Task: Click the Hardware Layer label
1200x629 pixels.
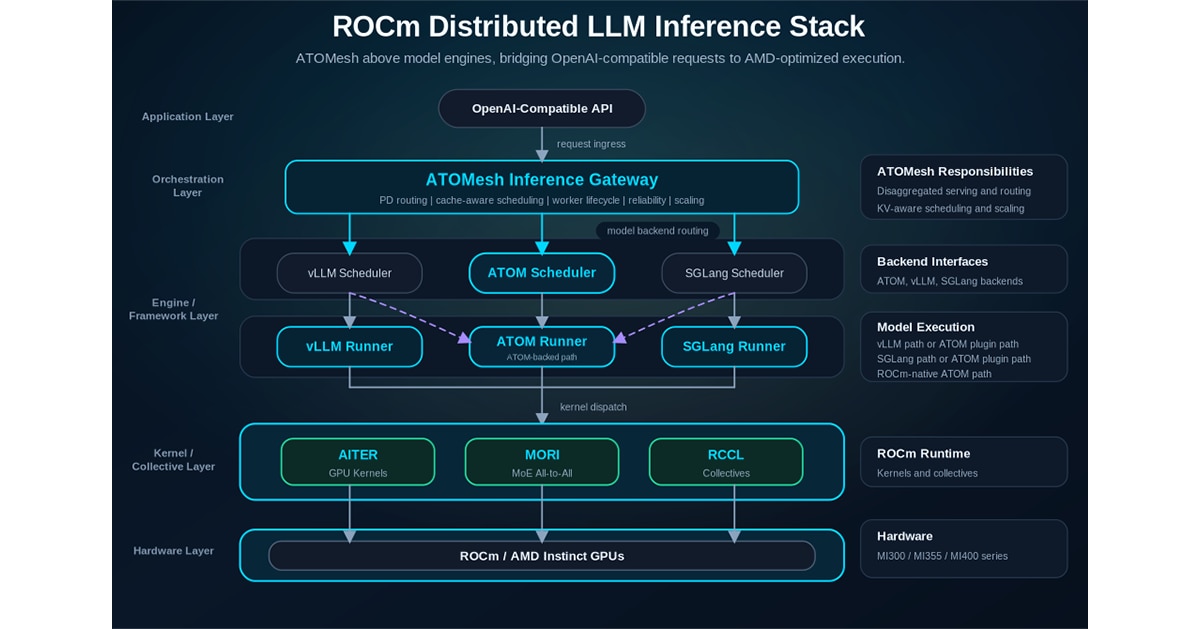Action: tap(173, 551)
